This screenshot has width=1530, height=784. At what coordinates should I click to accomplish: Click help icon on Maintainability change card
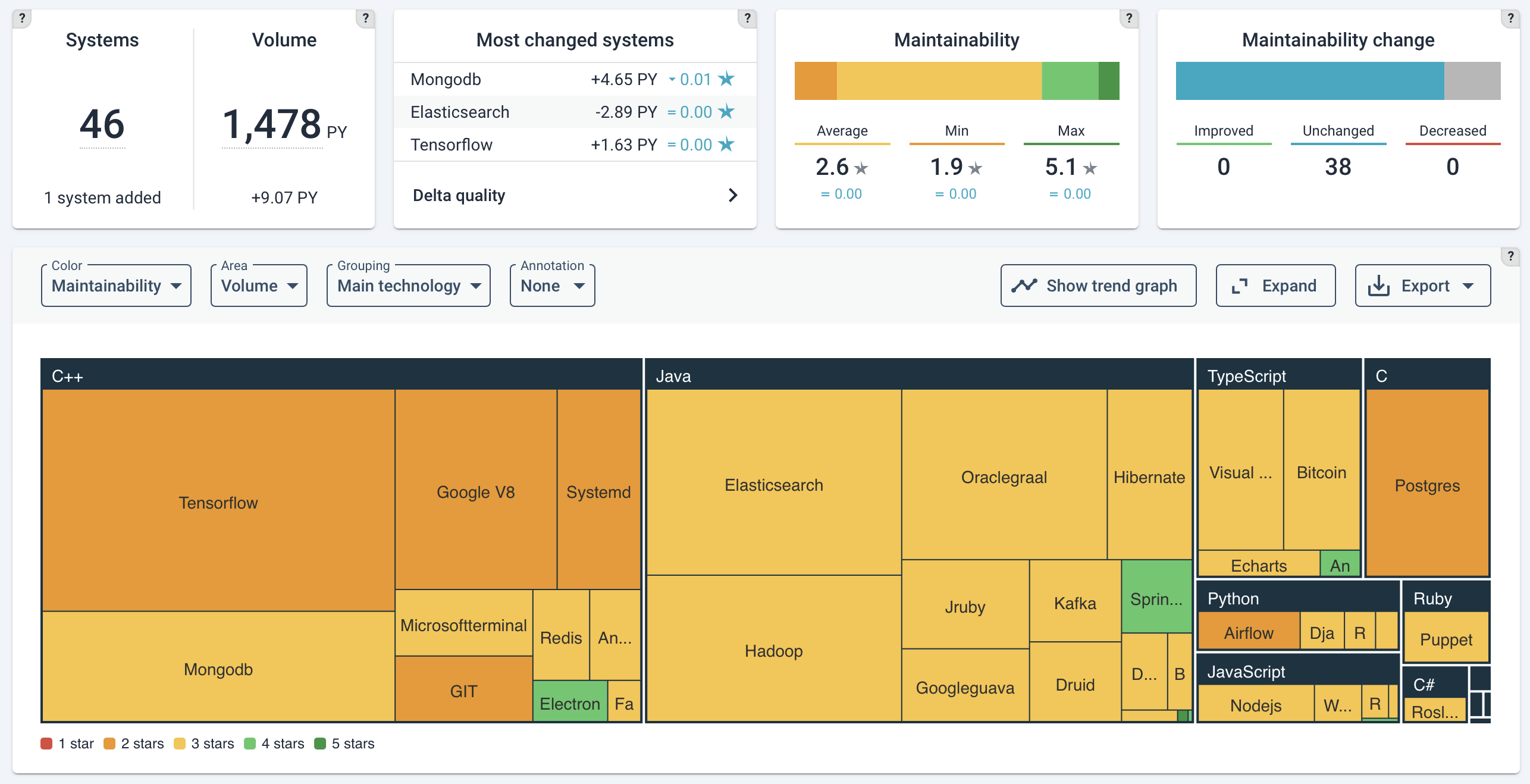coord(1510,18)
